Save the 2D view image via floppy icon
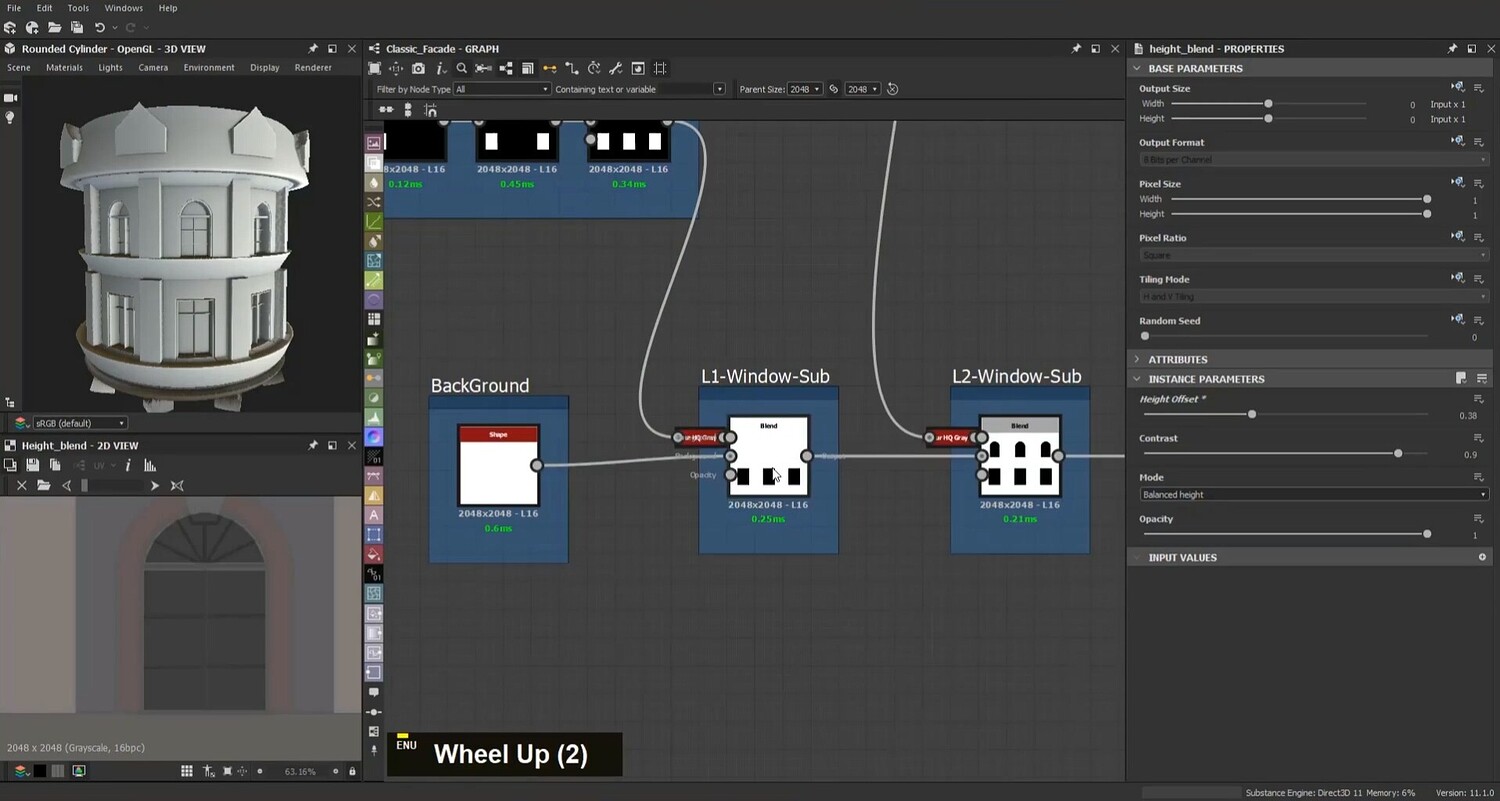Image resolution: width=1500 pixels, height=801 pixels. (33, 464)
